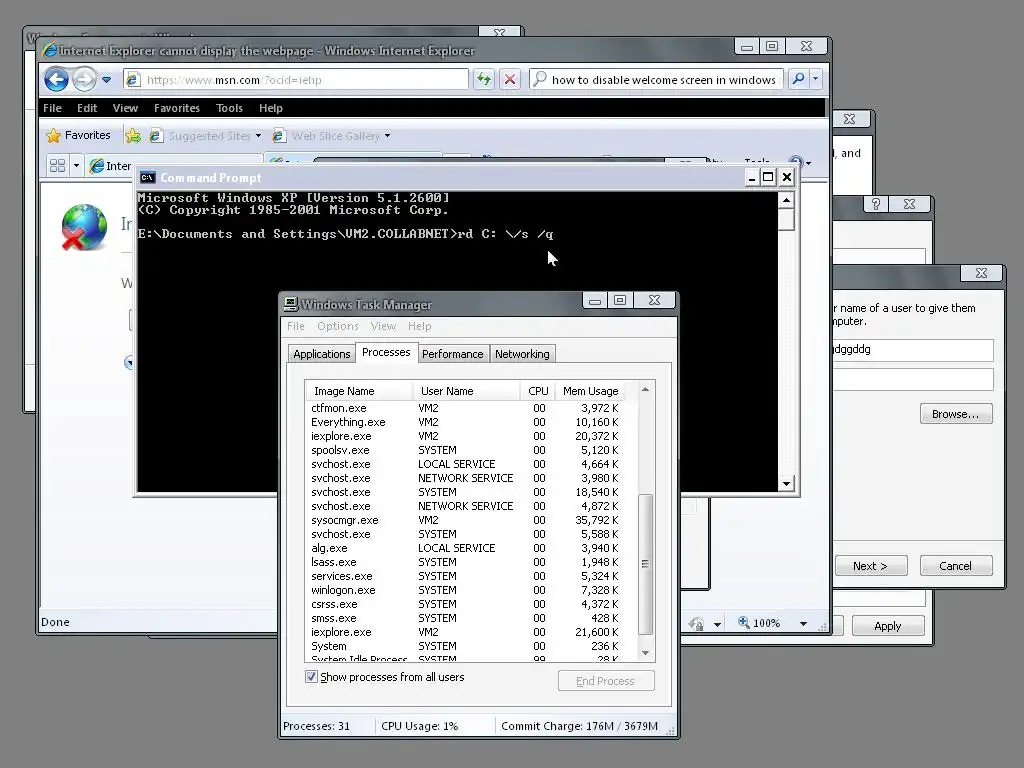1024x768 pixels.
Task: Click the Command Prompt scrollbar up arrow
Action: (786, 200)
